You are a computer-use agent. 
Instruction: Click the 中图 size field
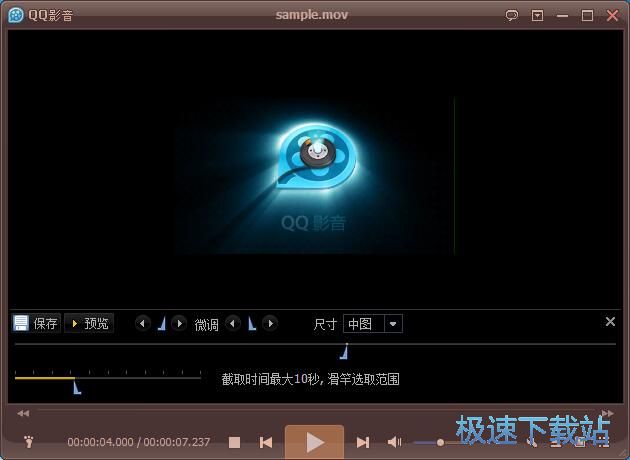point(364,323)
